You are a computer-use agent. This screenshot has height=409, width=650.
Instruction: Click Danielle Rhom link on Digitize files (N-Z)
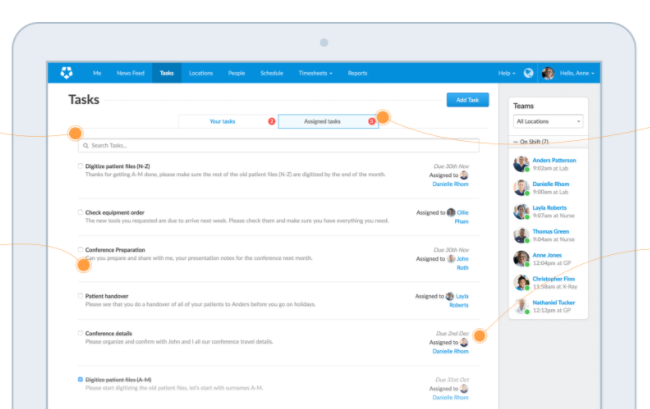[x=450, y=184]
